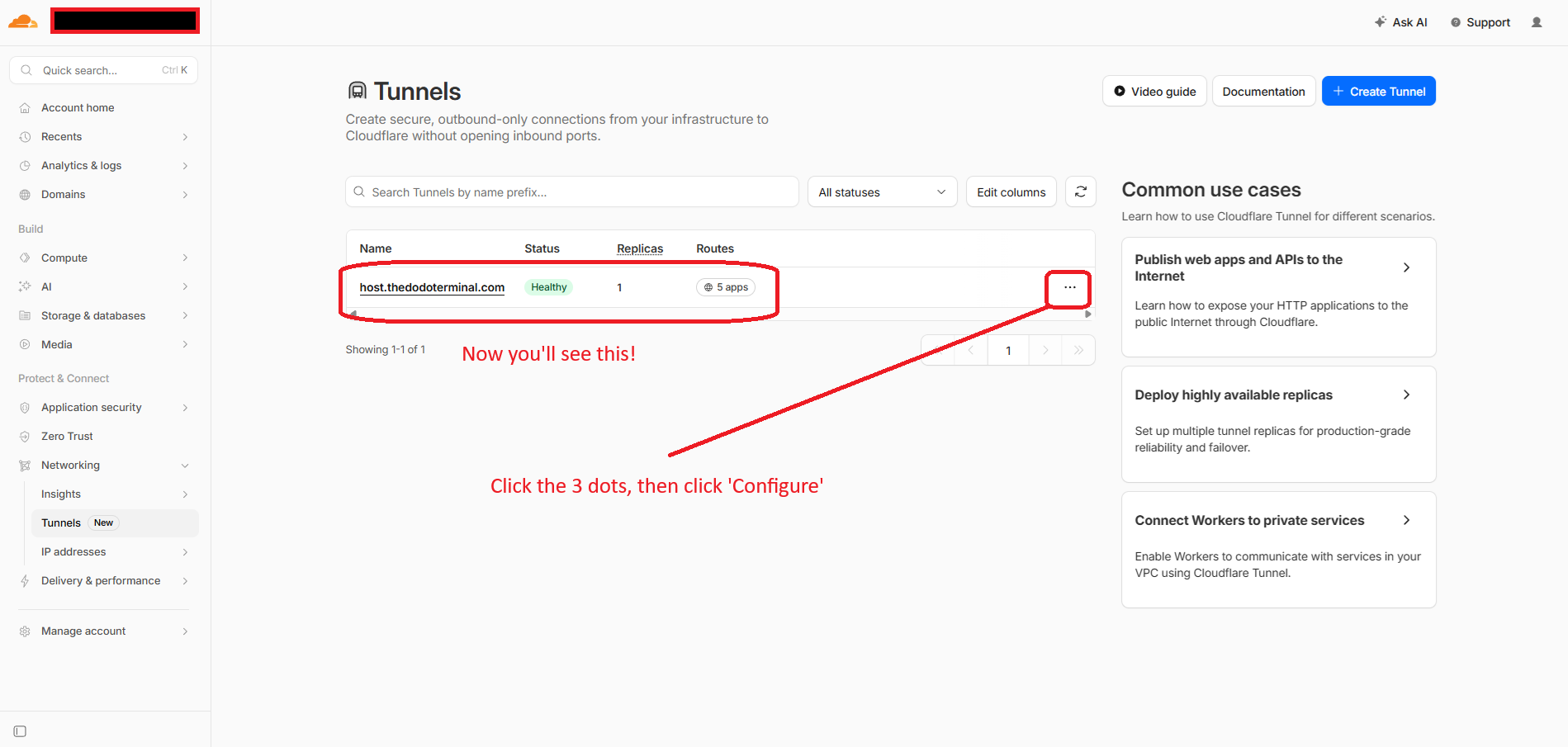Click the Ask AI sparkle icon

pyautogui.click(x=1381, y=22)
